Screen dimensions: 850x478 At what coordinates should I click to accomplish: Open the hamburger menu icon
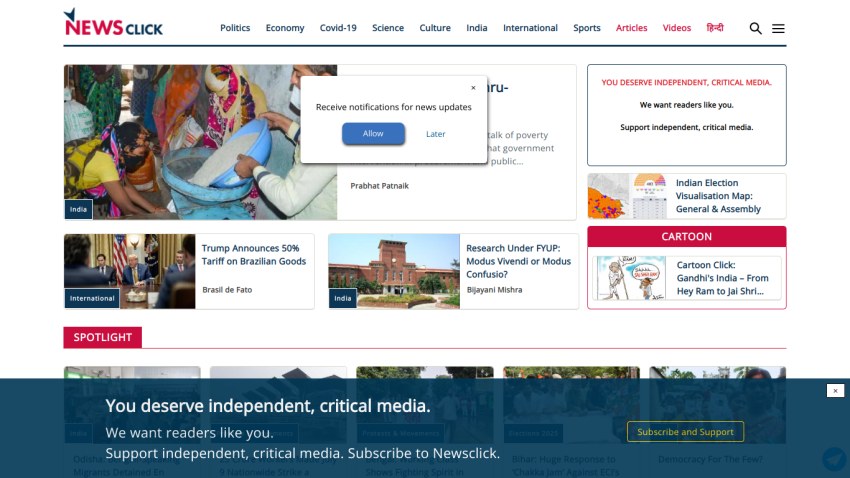click(778, 28)
